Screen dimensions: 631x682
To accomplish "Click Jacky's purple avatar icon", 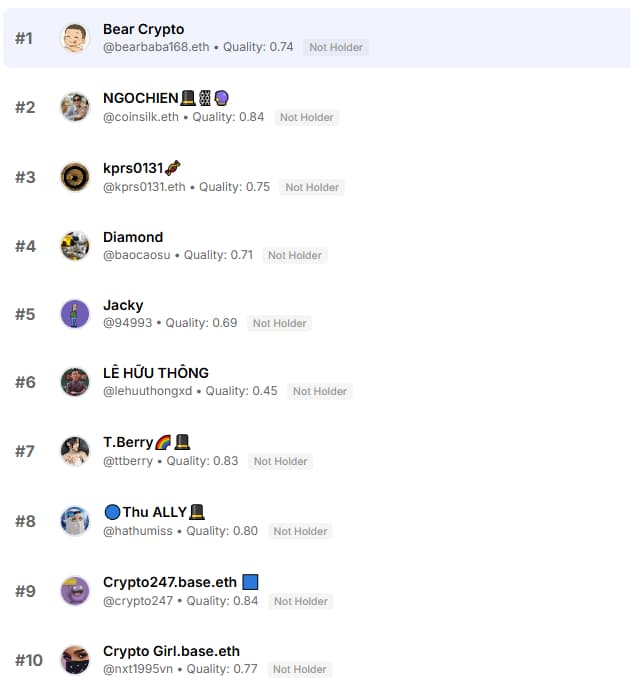I will [x=75, y=314].
